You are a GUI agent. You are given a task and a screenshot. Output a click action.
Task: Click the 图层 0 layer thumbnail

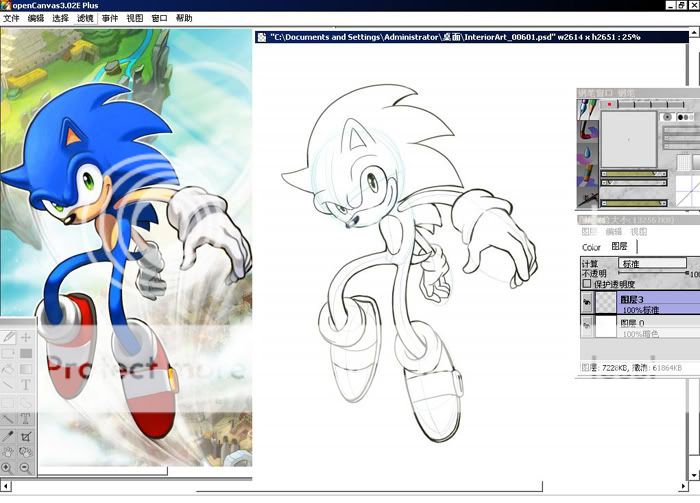click(605, 327)
